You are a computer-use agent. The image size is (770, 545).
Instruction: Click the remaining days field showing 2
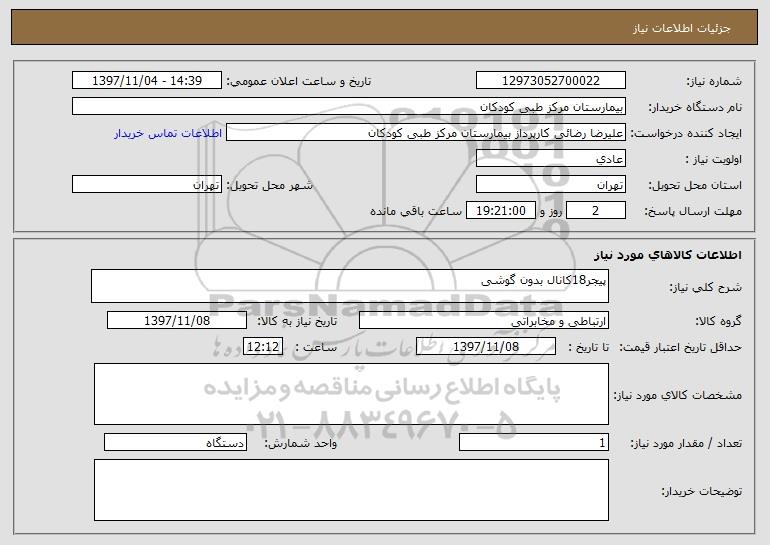[x=596, y=211]
